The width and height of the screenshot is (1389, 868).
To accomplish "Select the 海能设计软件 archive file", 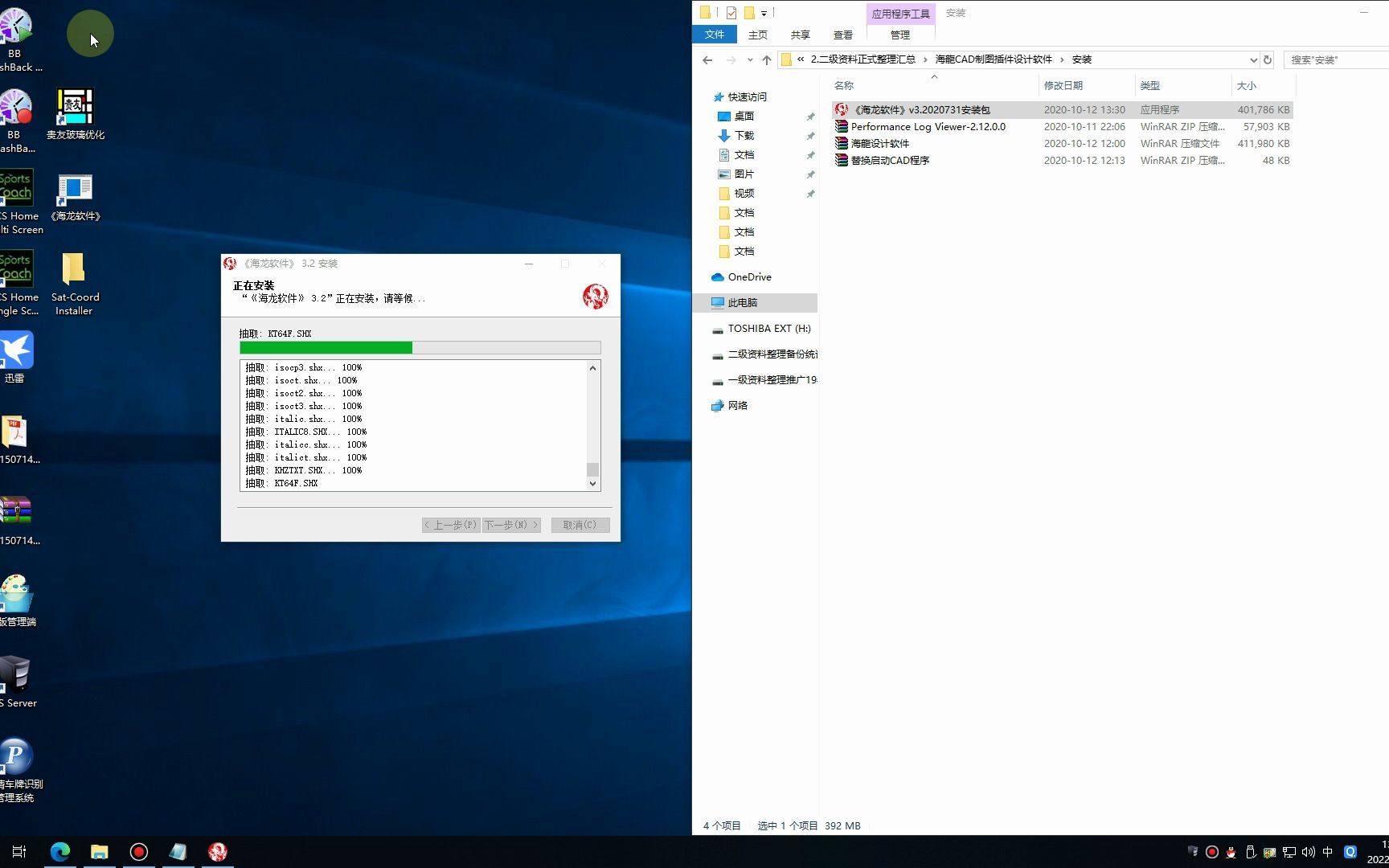I will (x=1061, y=143).
